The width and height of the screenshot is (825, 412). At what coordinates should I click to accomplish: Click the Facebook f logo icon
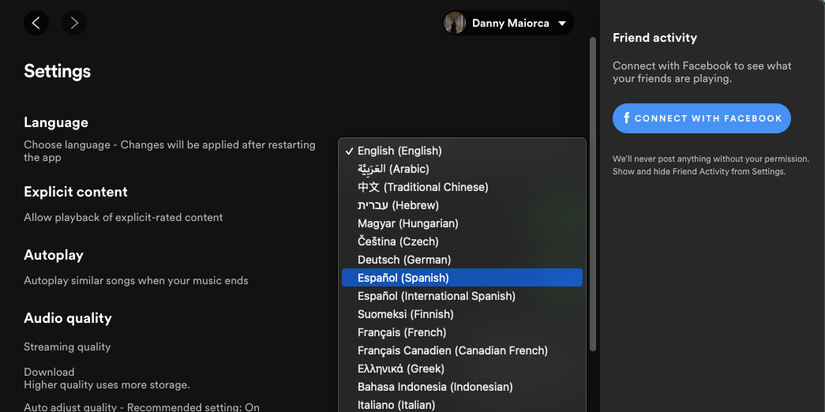(x=627, y=118)
